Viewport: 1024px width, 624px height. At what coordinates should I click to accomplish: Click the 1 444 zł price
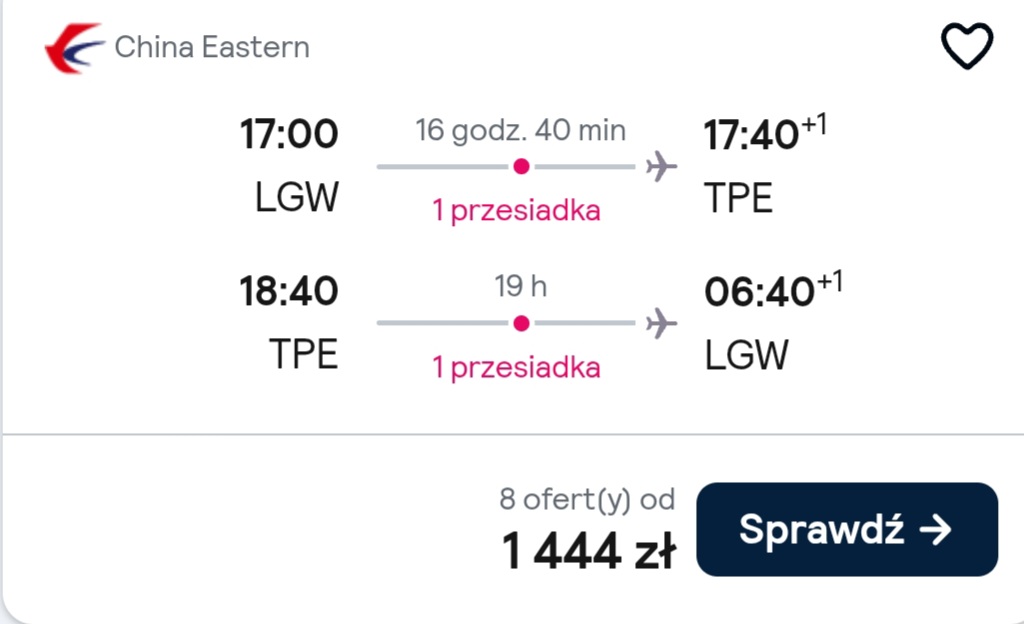pos(588,552)
